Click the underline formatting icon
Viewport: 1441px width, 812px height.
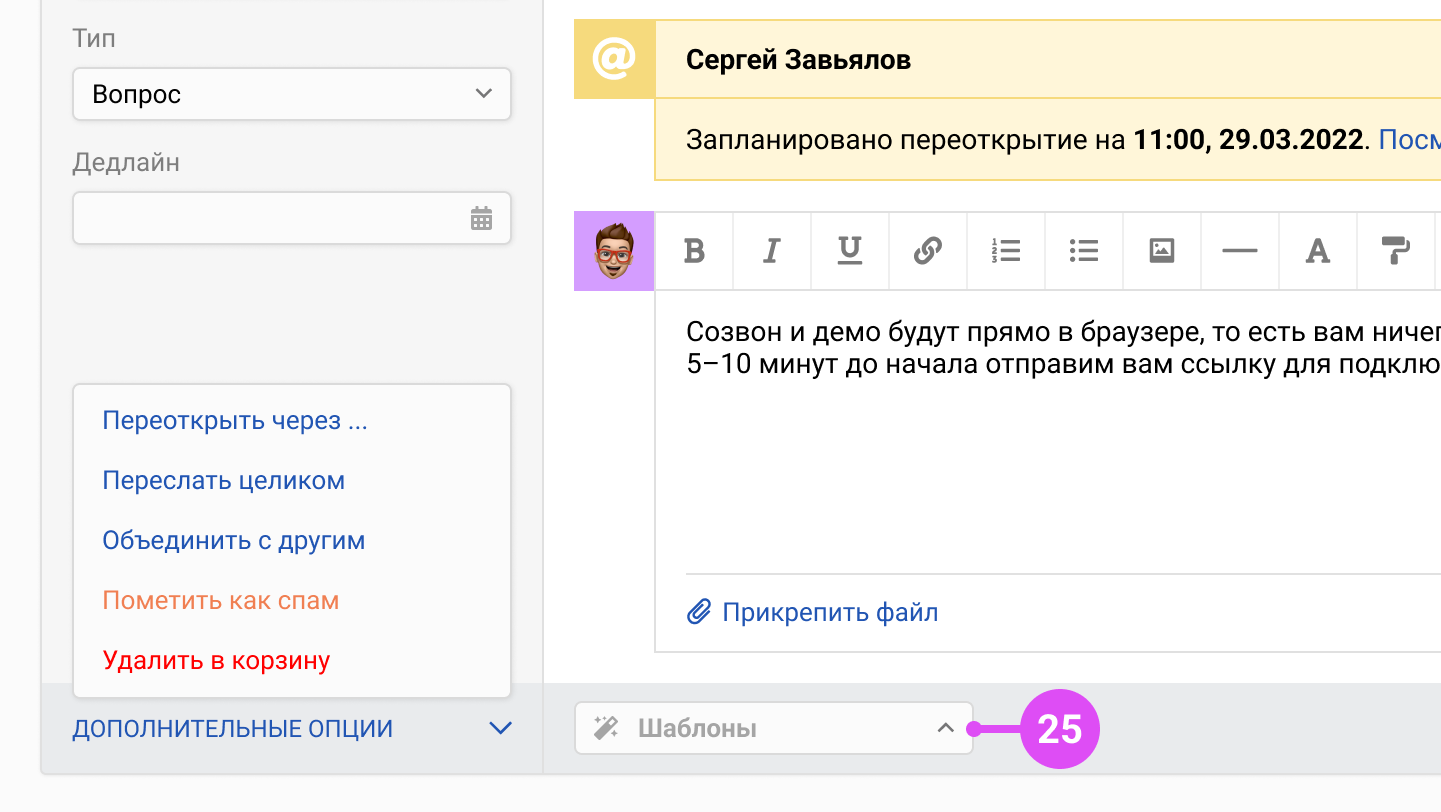(x=849, y=251)
